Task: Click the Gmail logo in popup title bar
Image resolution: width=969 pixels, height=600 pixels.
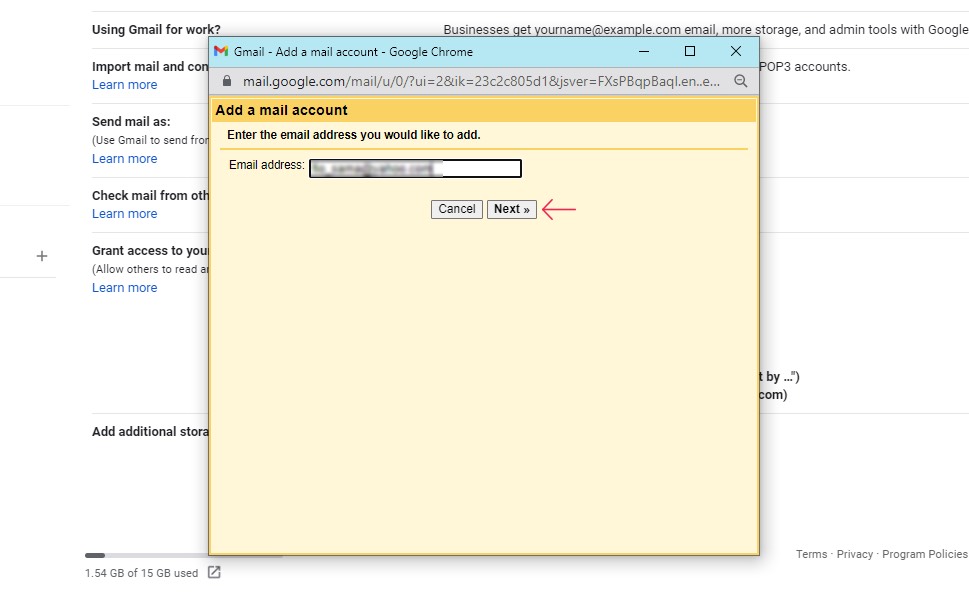Action: click(221, 51)
